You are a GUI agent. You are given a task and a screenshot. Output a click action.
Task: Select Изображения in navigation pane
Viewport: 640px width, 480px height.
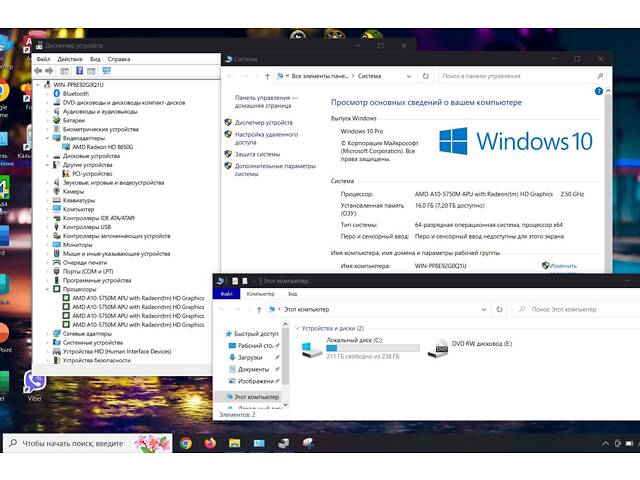pos(256,381)
